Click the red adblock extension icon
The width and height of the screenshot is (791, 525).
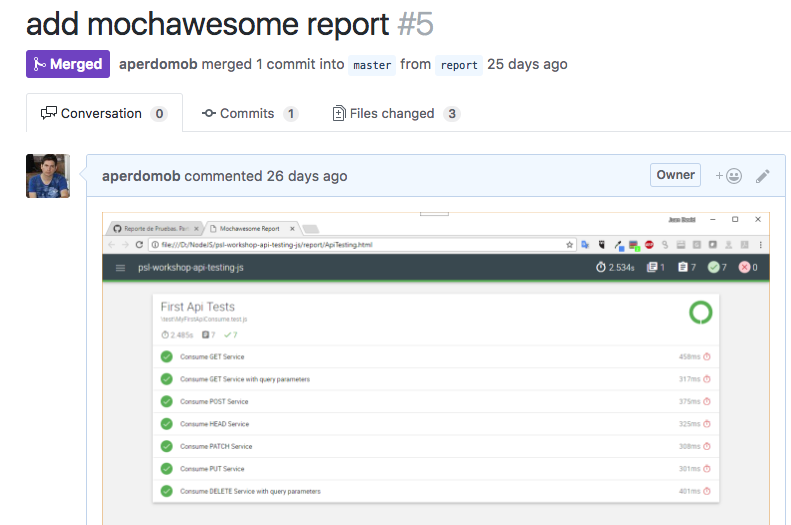pos(649,245)
